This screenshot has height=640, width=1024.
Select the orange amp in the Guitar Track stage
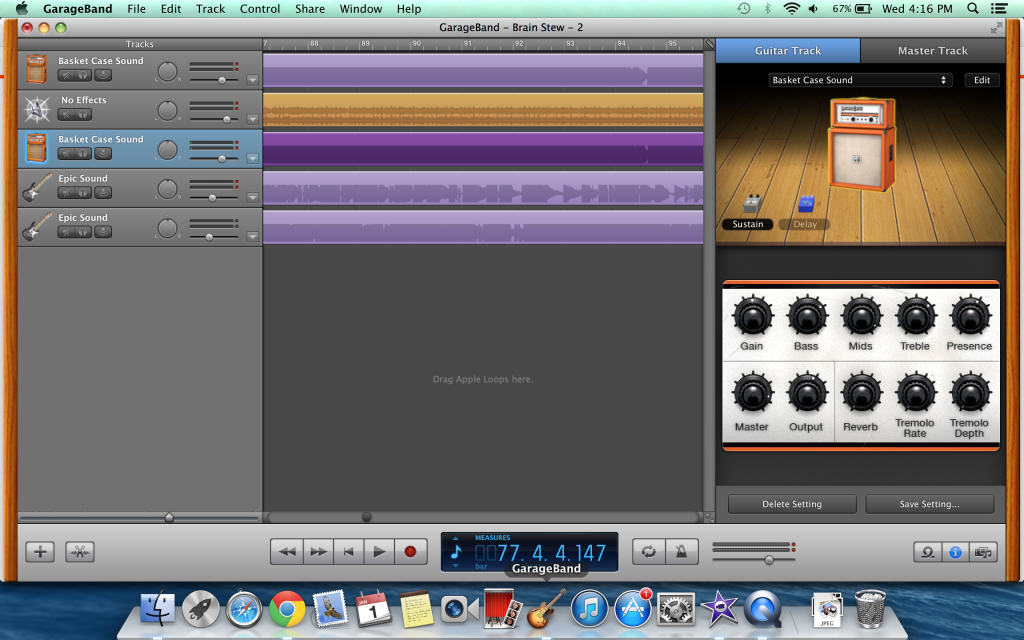tap(862, 144)
